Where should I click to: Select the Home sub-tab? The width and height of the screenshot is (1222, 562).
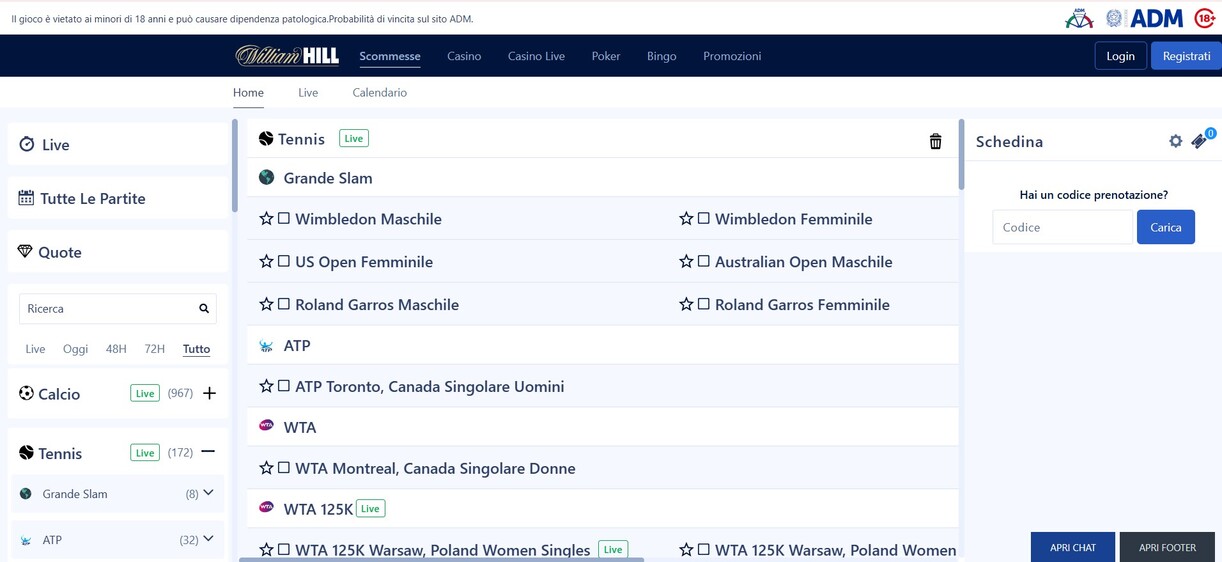tap(248, 93)
